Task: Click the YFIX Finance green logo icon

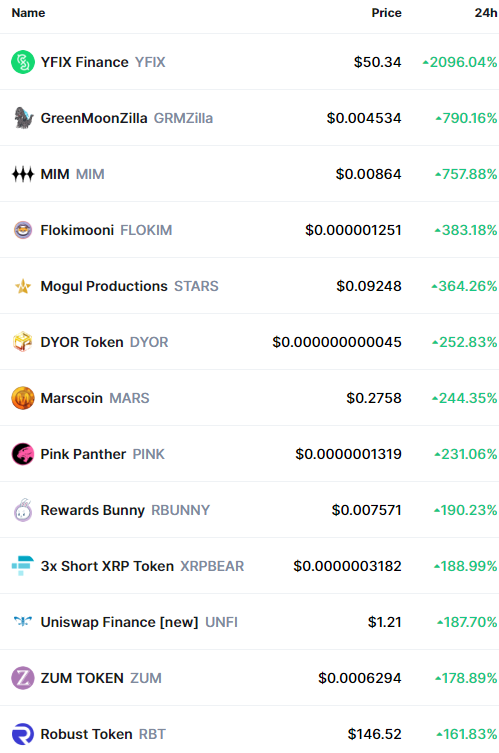Action: (x=23, y=62)
